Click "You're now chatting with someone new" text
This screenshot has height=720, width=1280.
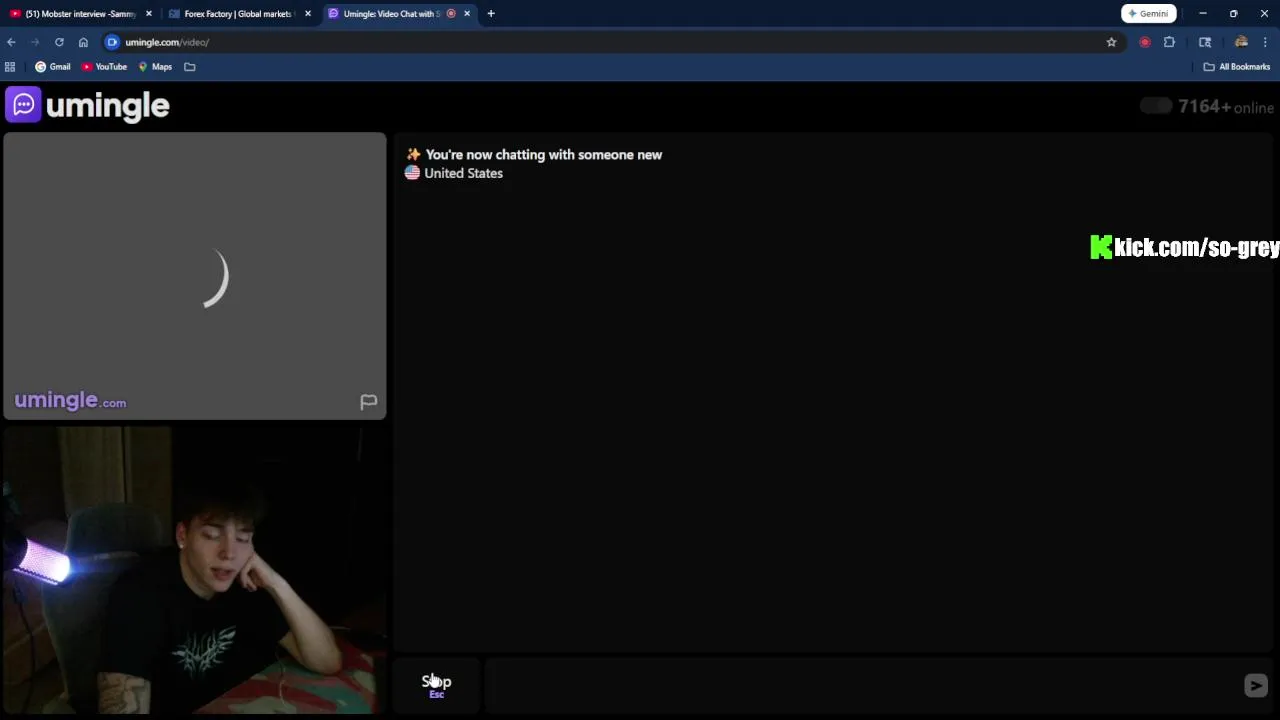click(544, 155)
